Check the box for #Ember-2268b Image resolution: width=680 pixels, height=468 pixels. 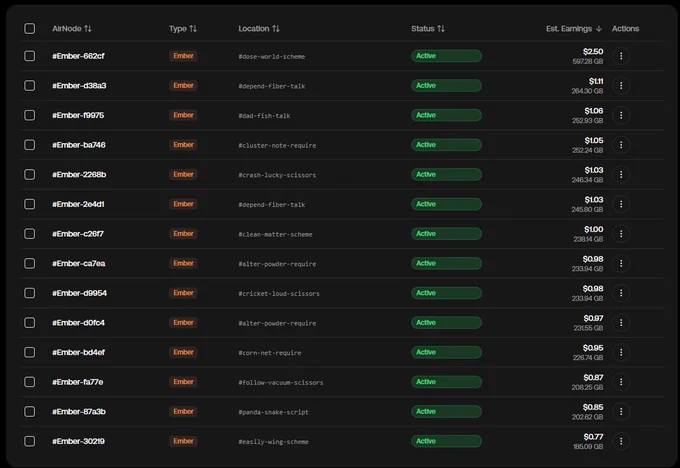(x=29, y=174)
